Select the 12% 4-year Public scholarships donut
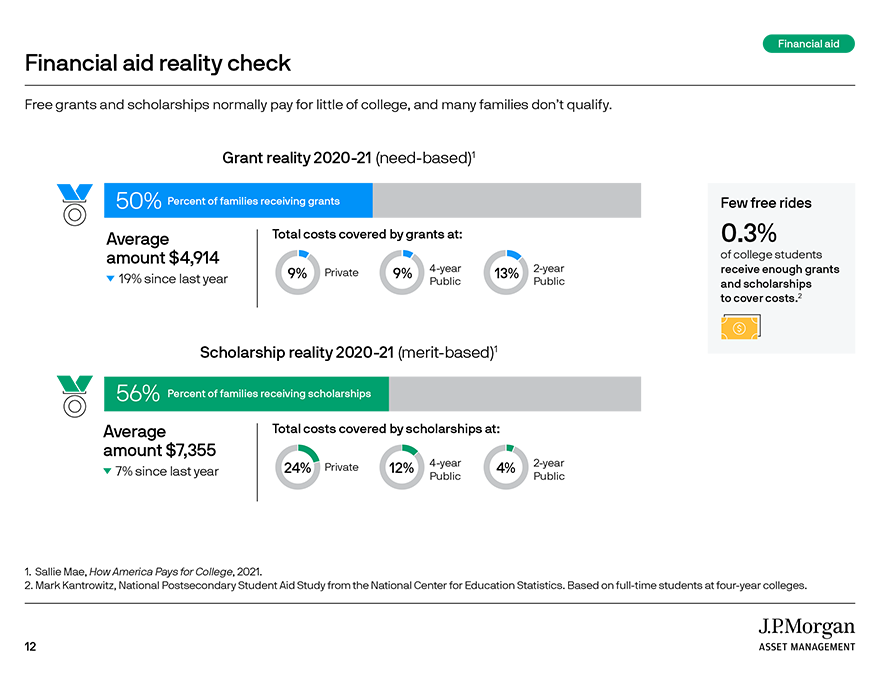880x680 pixels. [x=402, y=467]
